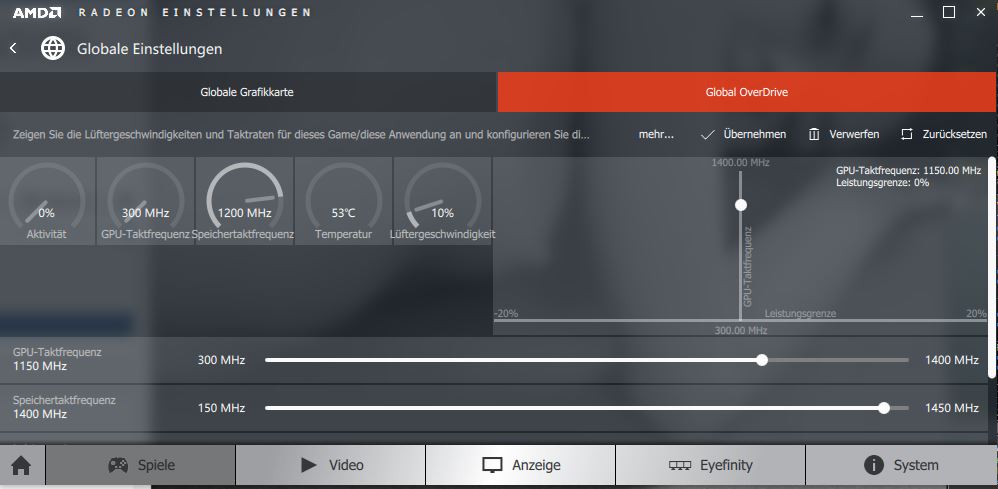Click the vertical scrollbar on the right
The height and width of the screenshot is (489, 998).
[x=992, y=266]
